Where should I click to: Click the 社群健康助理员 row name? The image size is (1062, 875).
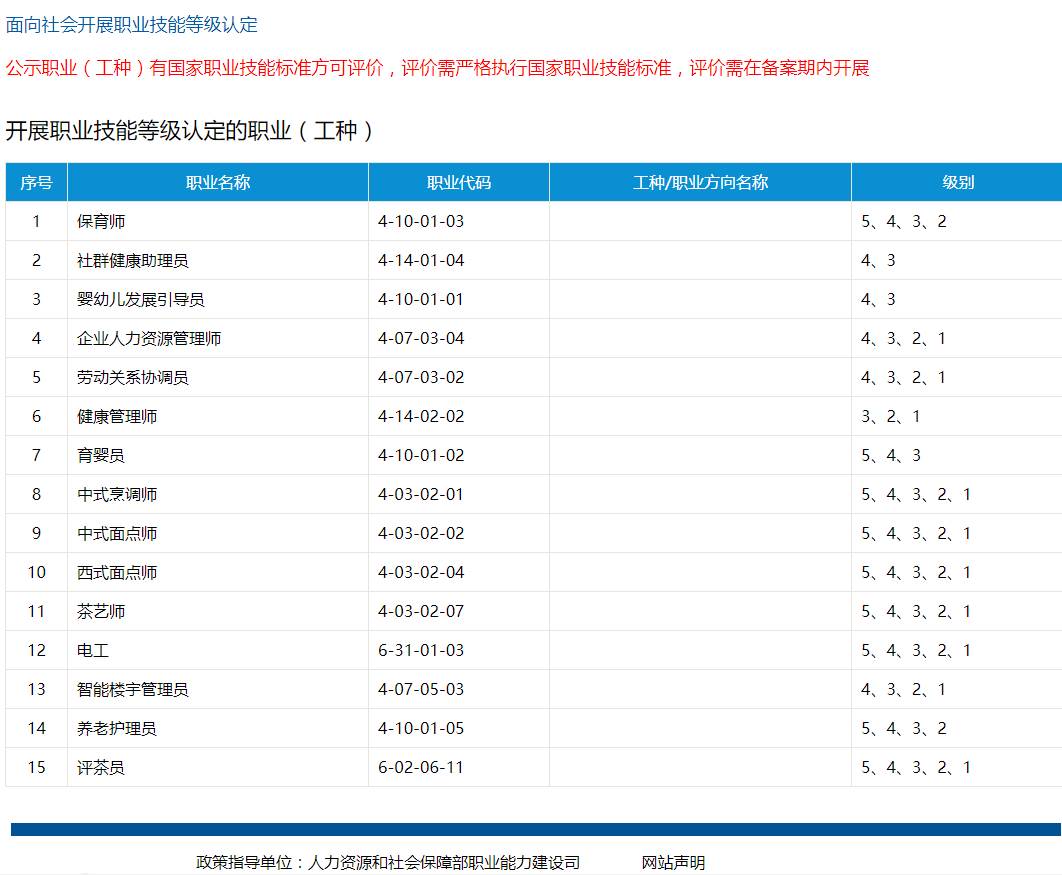(x=133, y=261)
